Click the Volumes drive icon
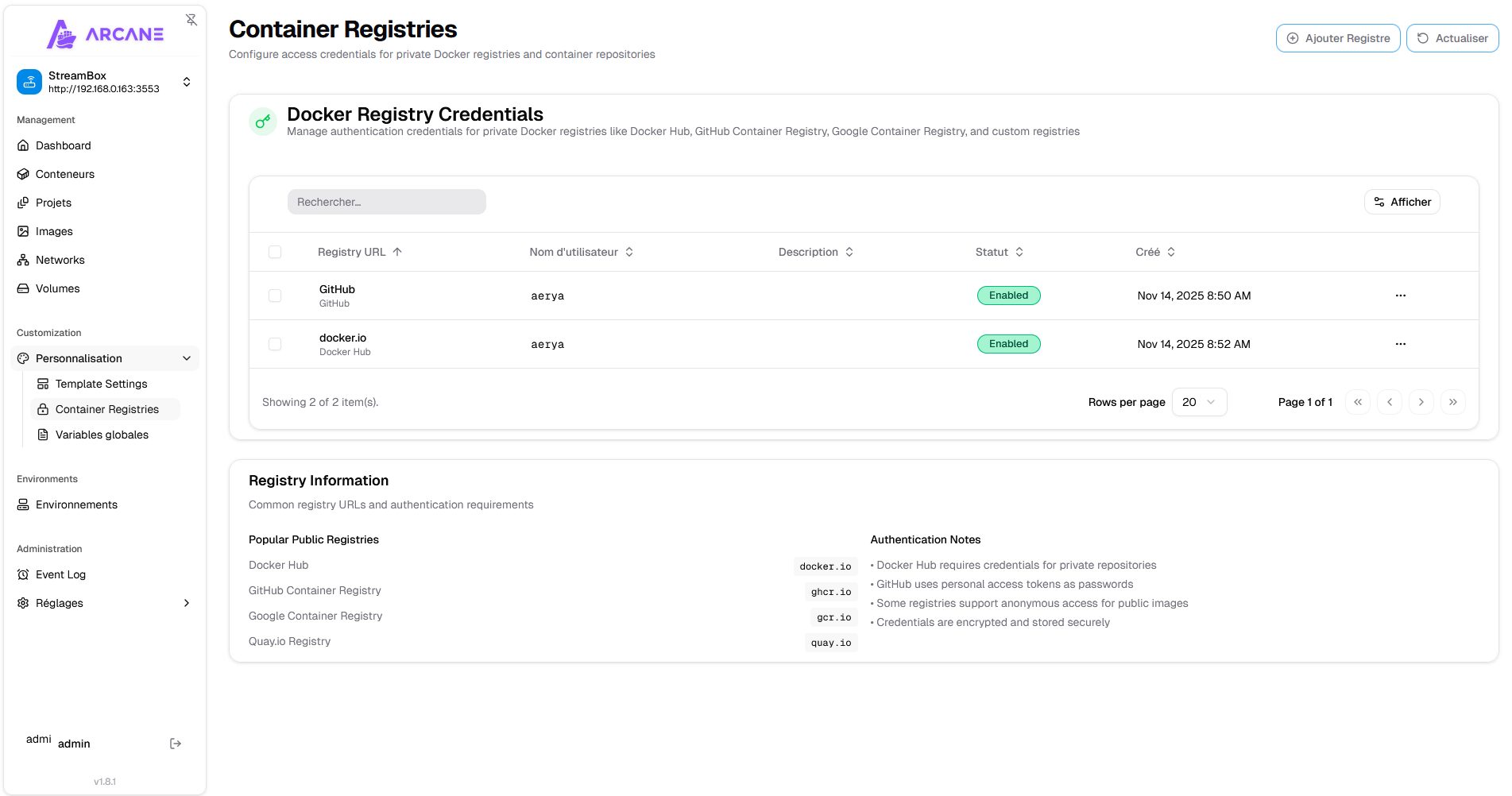The height and width of the screenshot is (796, 1512). point(23,288)
